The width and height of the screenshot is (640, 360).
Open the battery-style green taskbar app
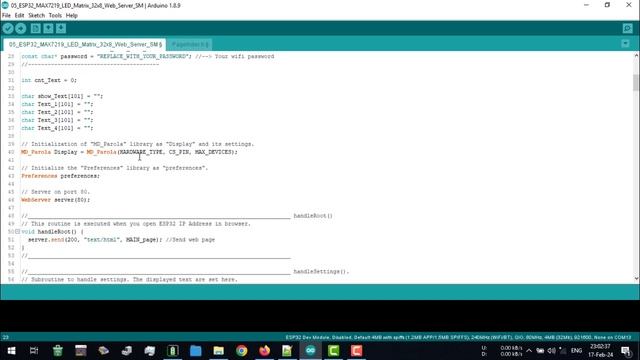click(x=173, y=351)
